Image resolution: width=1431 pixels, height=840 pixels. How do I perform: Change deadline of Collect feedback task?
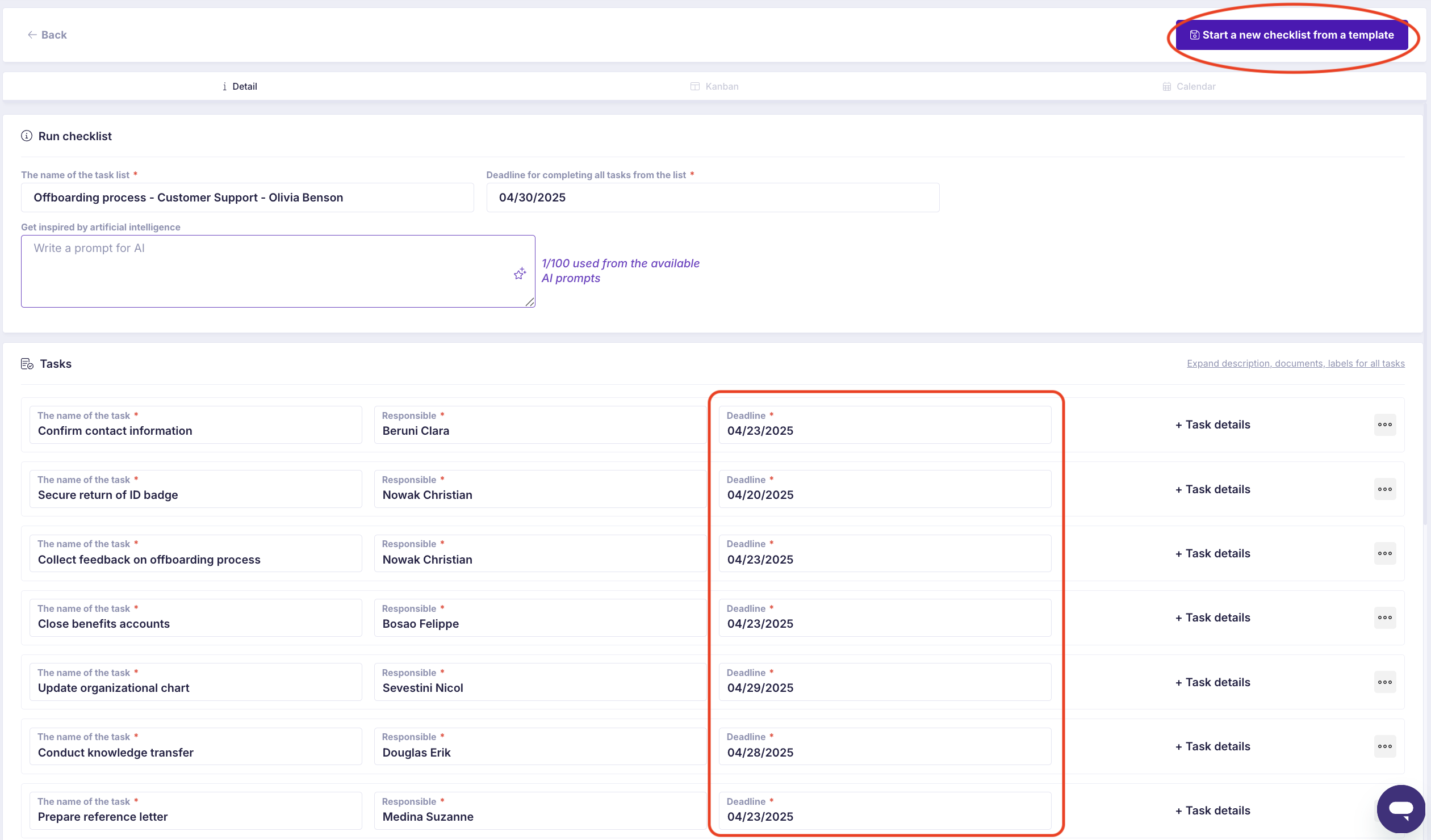pos(885,553)
